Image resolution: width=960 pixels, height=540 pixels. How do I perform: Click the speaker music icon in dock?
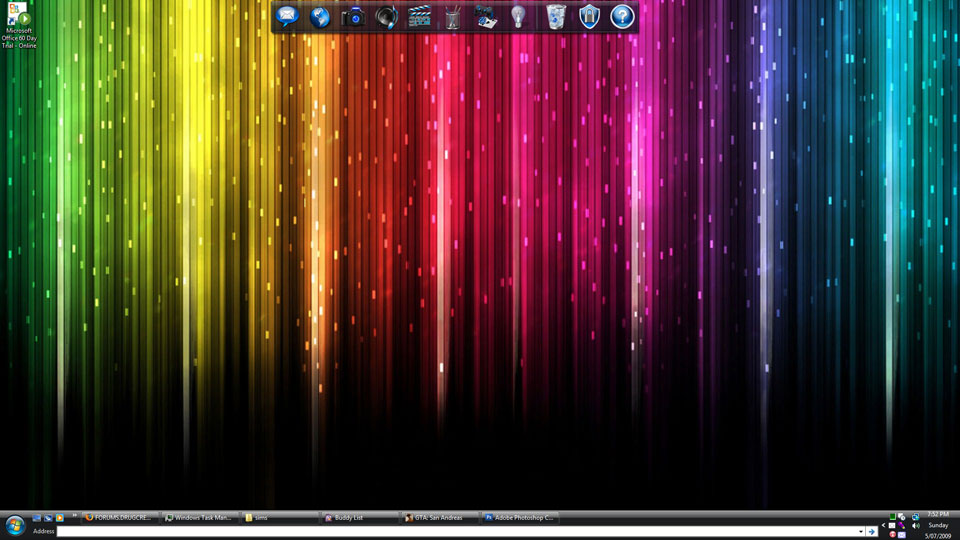pos(386,17)
